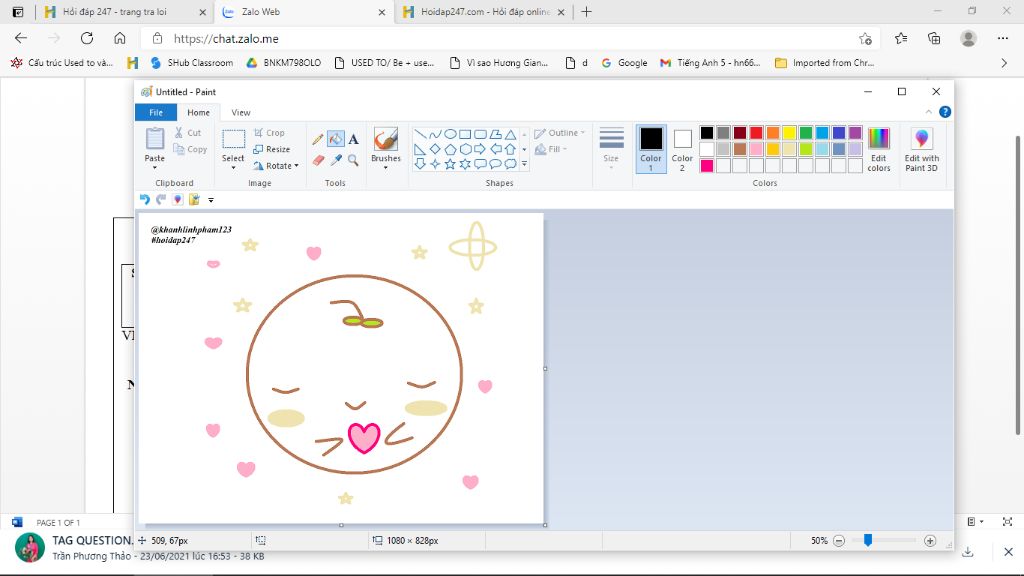This screenshot has height=576, width=1024.
Task: Add this page to favorites star icon
Action: tap(865, 39)
